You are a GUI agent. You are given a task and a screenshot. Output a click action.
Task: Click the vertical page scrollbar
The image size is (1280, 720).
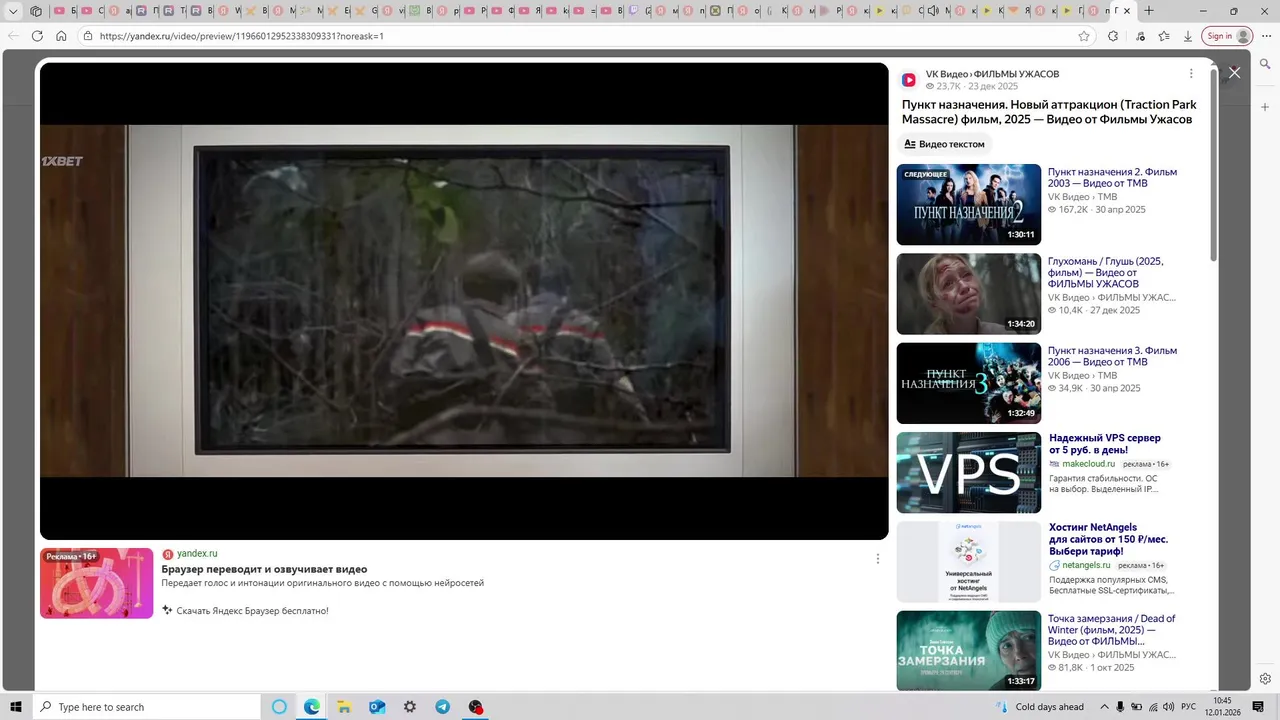click(x=1214, y=166)
